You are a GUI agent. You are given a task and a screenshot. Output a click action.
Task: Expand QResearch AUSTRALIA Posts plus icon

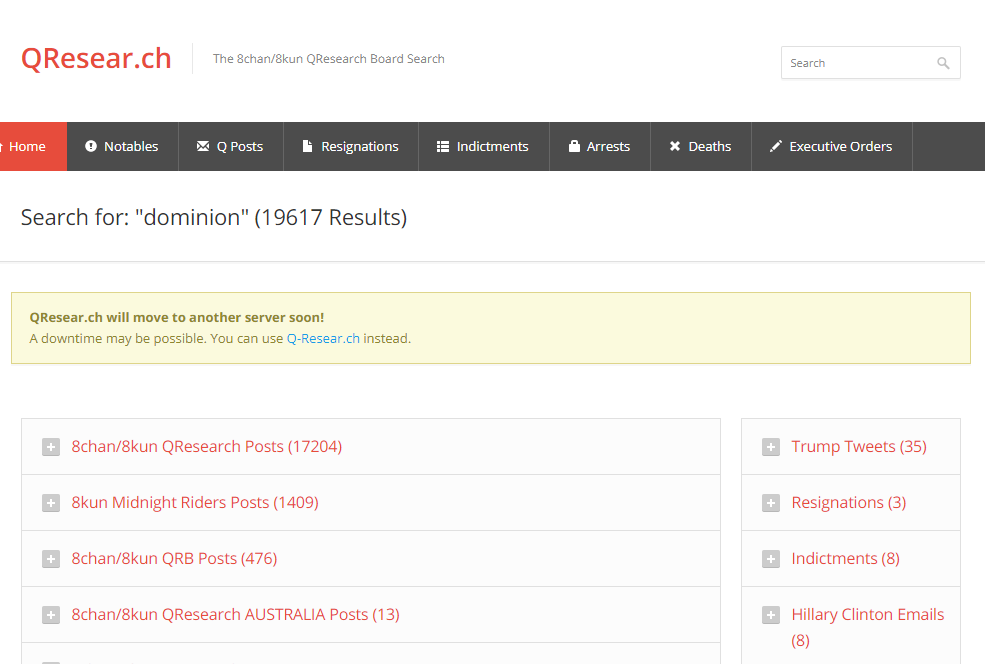point(51,615)
